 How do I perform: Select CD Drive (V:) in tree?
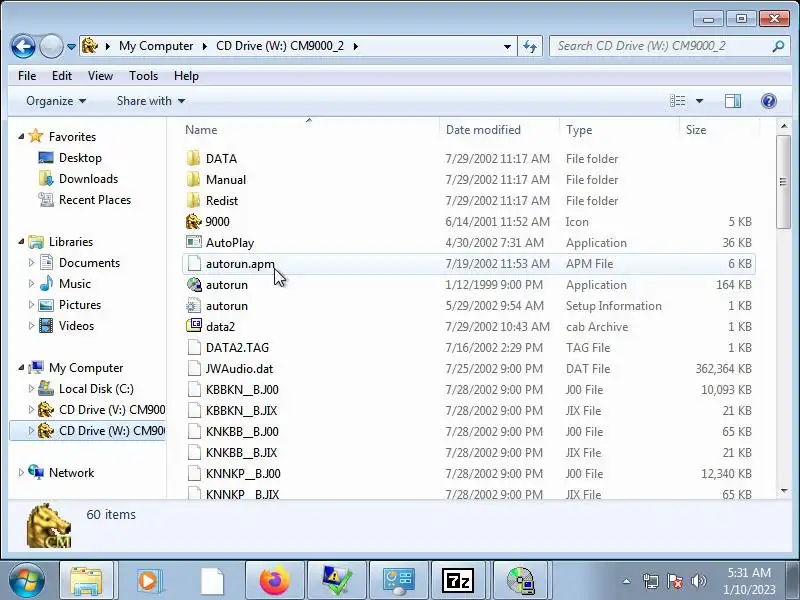point(112,410)
